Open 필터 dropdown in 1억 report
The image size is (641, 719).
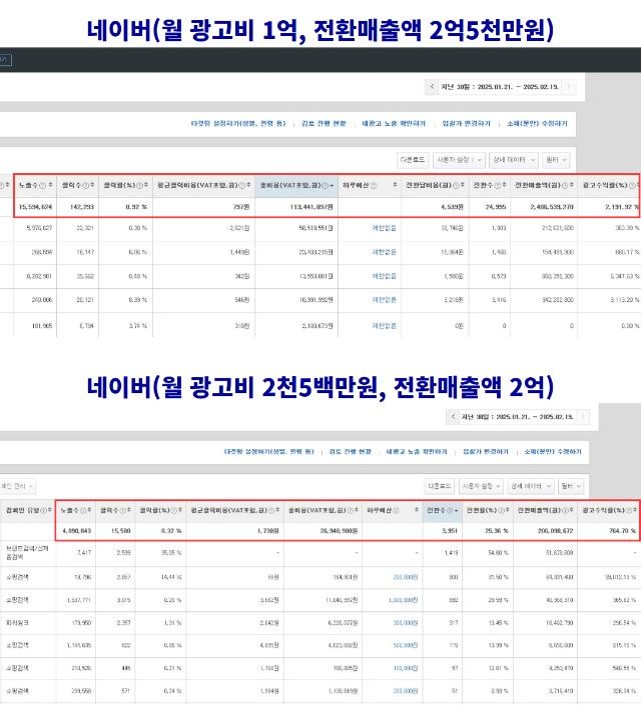(556, 160)
